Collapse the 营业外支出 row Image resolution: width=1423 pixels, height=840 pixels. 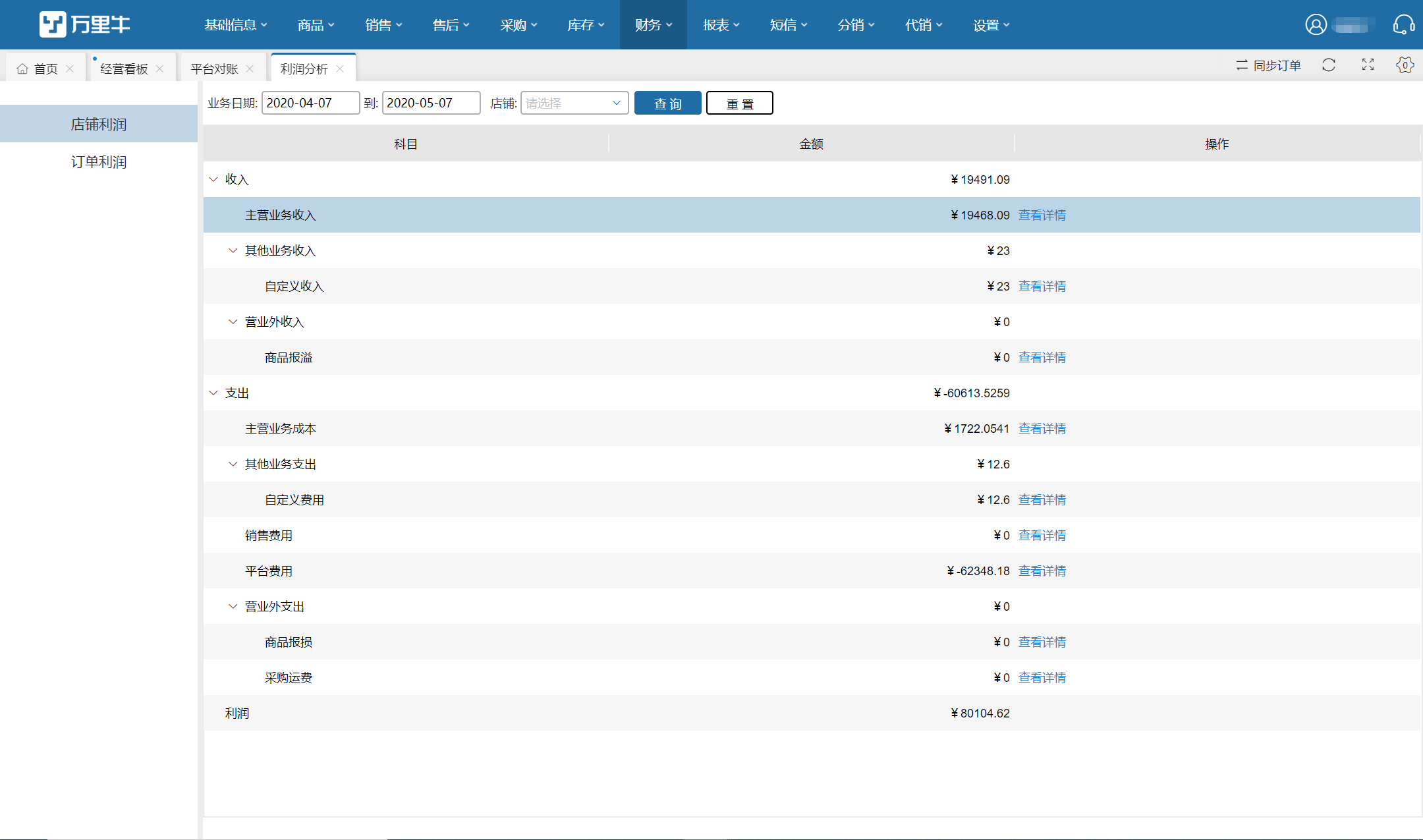click(233, 606)
